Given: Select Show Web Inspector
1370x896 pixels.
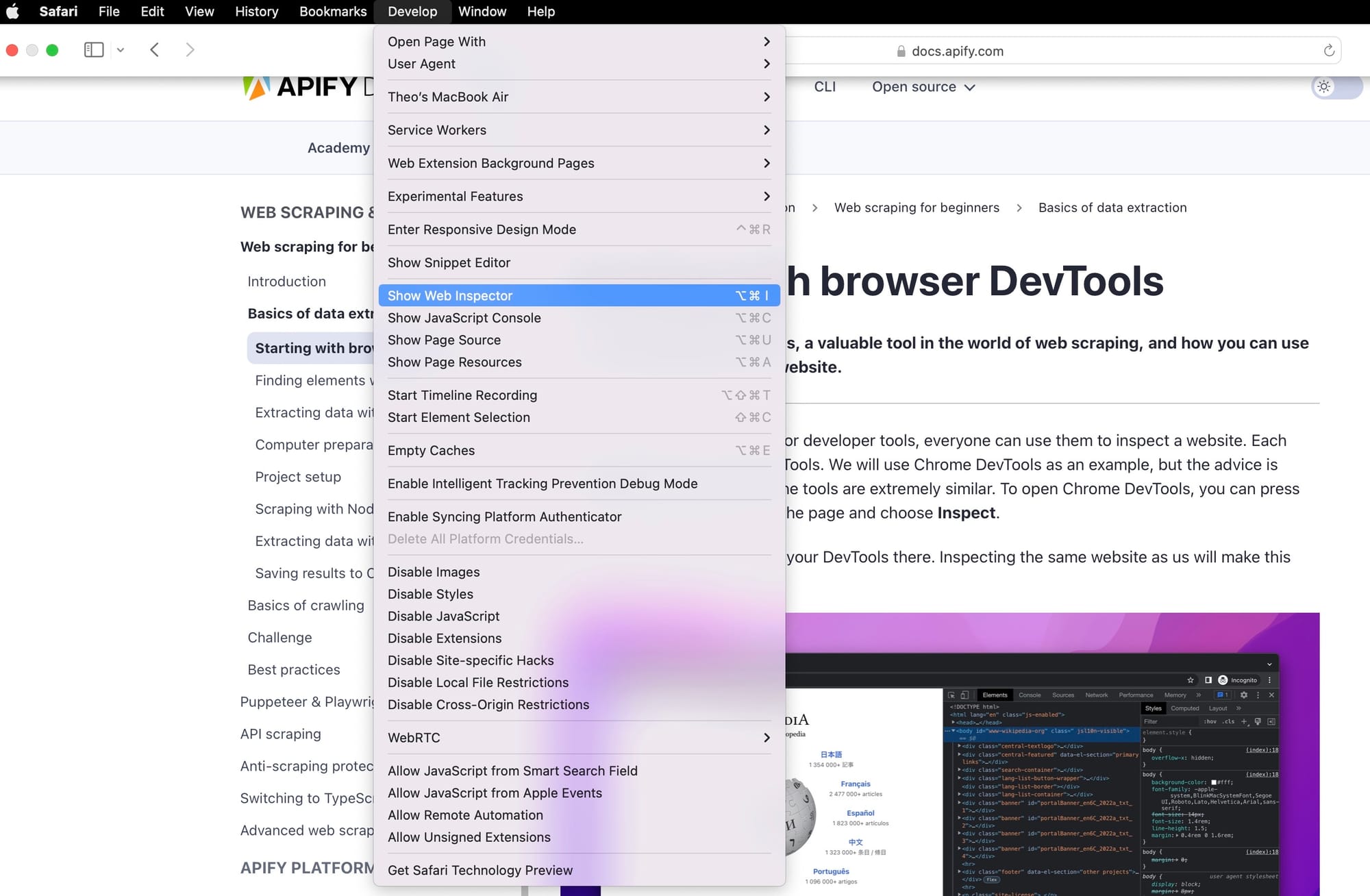Looking at the screenshot, I should (x=450, y=295).
